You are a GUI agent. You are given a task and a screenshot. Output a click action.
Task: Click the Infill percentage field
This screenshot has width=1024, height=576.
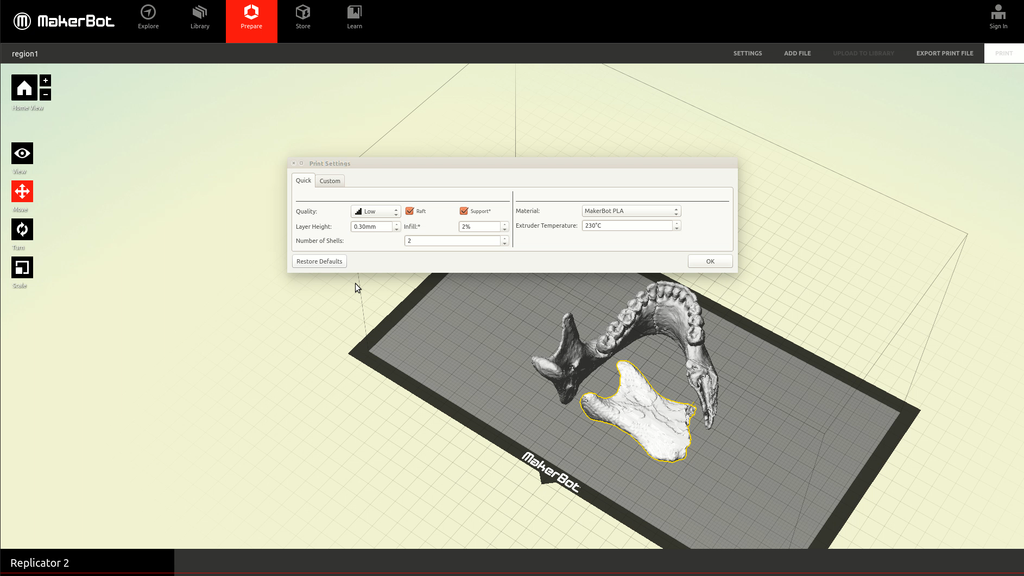(x=480, y=227)
